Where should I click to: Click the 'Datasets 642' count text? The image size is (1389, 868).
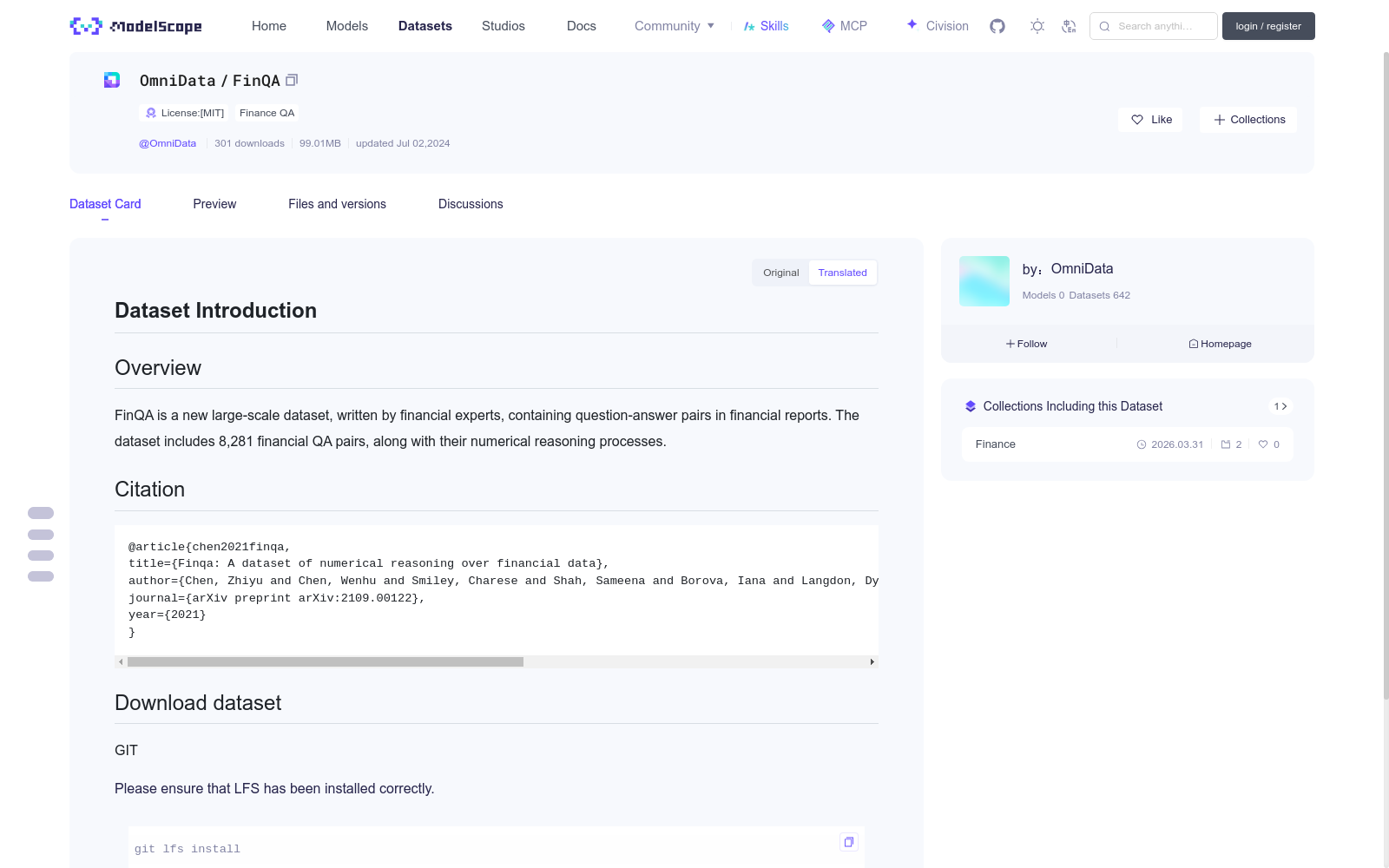1100,295
